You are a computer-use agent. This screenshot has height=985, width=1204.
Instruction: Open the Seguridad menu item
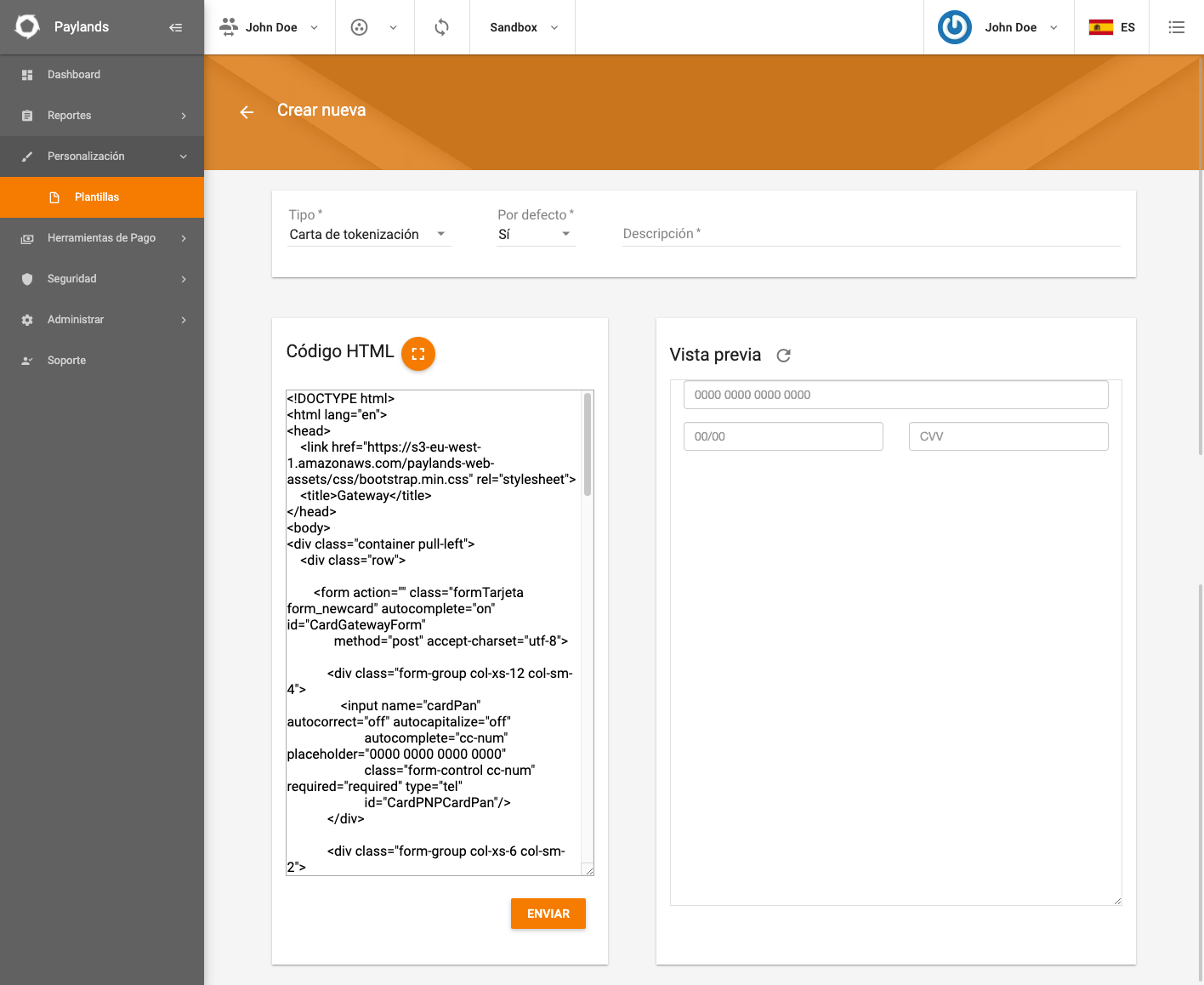pos(102,279)
